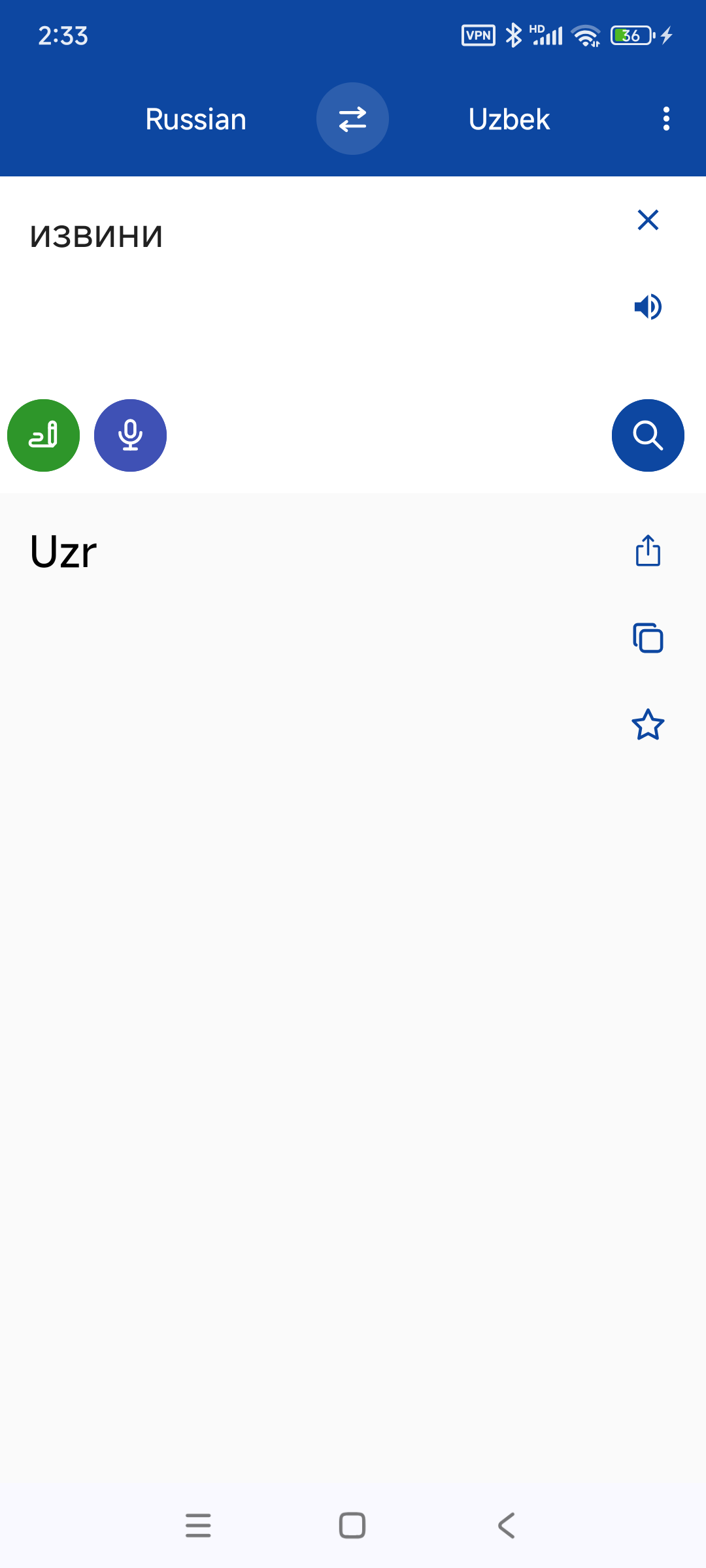Add translation to favorites star

pos(648,725)
